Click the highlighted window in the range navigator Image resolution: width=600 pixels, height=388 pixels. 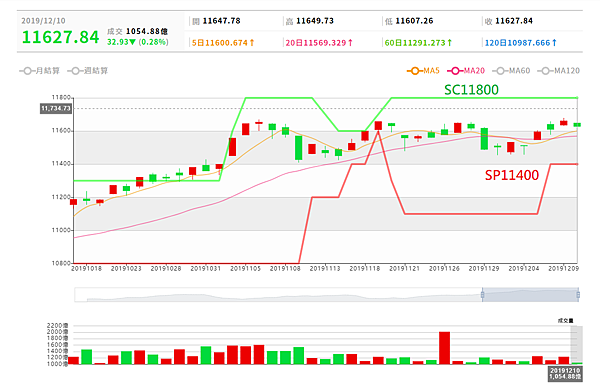530,295
